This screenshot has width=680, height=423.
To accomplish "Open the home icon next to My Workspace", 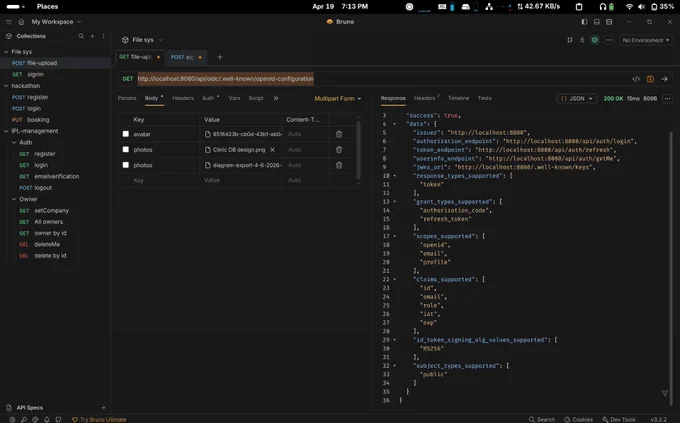I will (x=21, y=22).
